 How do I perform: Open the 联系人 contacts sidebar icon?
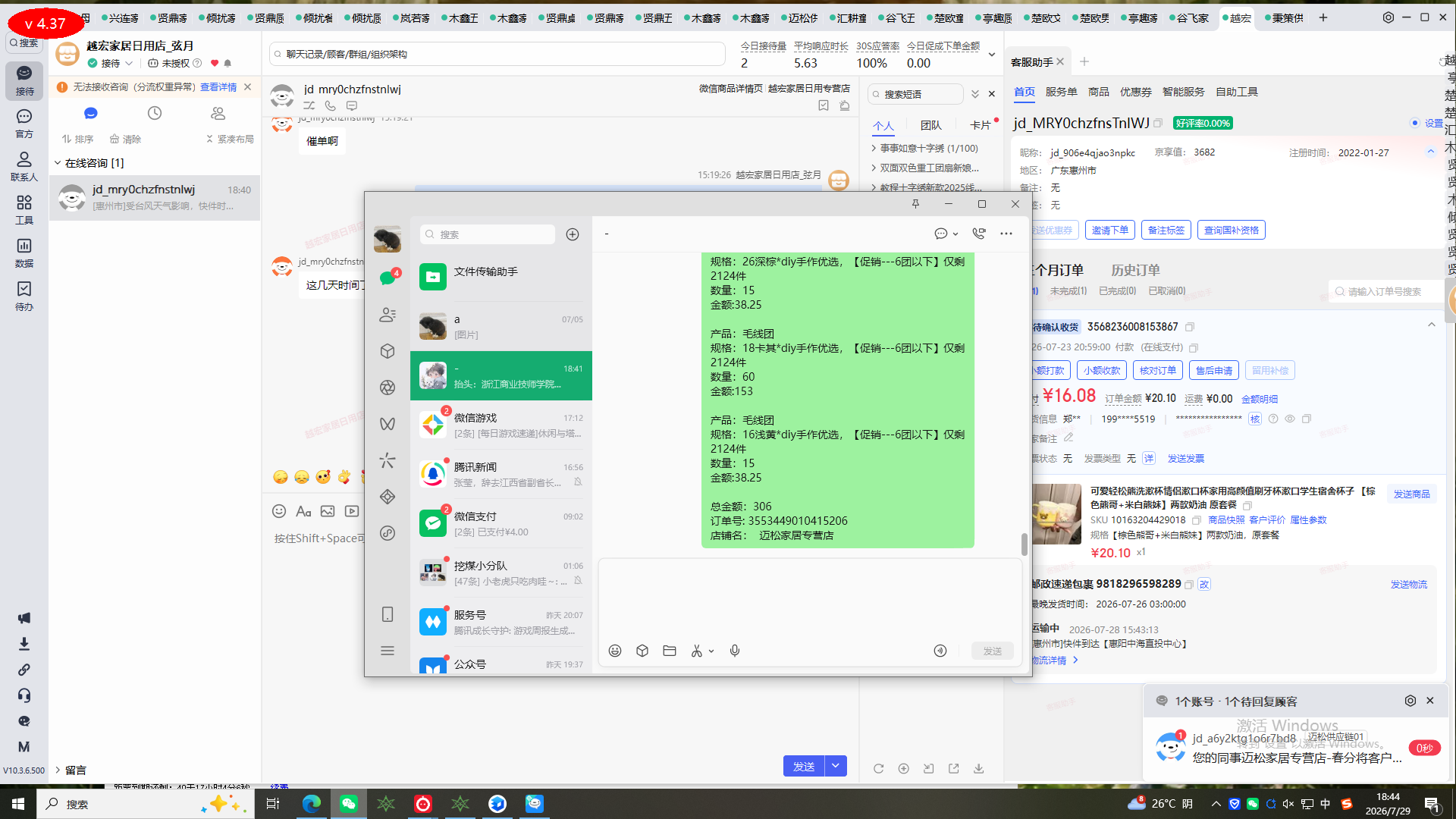(24, 166)
